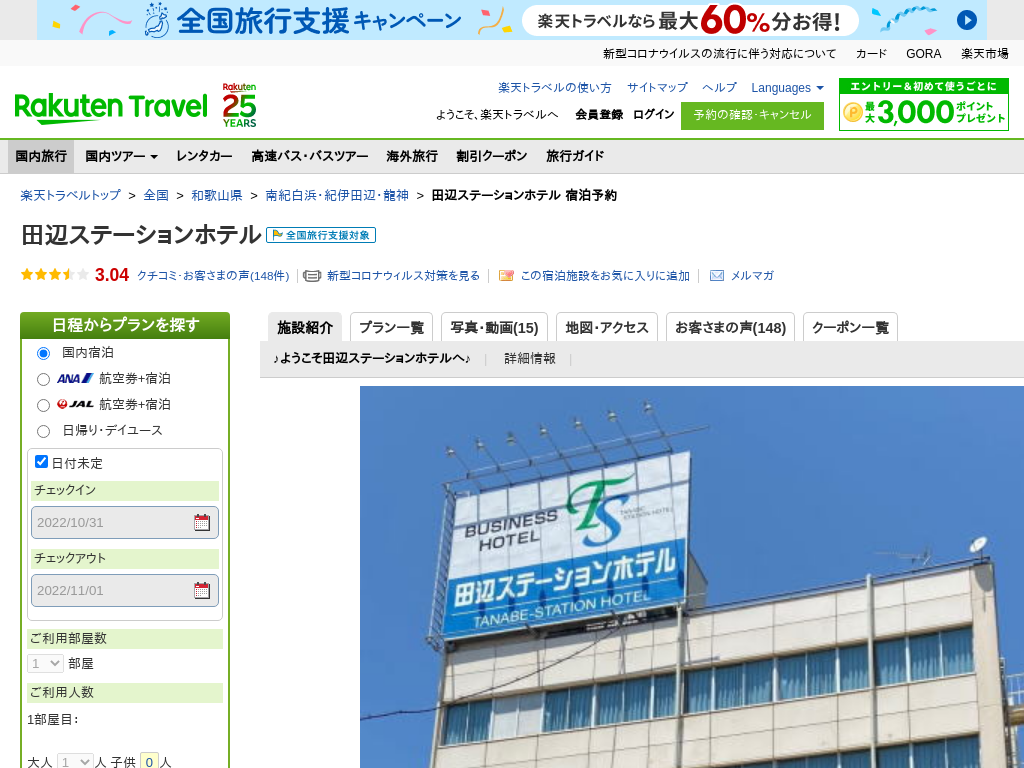Open the GORA link in top bar
1024x768 pixels.
tap(923, 54)
